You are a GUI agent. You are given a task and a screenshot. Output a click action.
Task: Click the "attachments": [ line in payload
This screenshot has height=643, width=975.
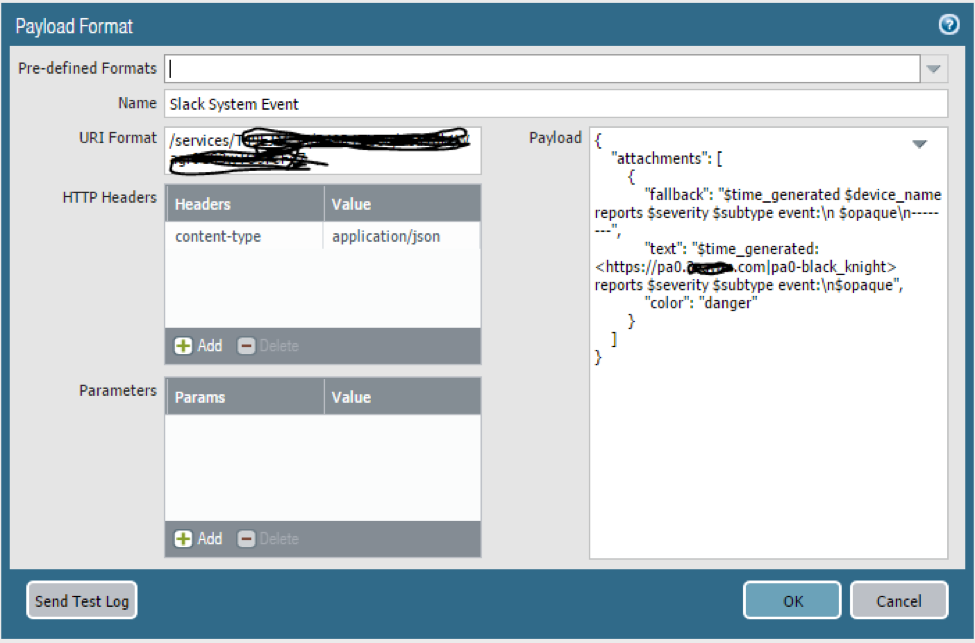667,159
